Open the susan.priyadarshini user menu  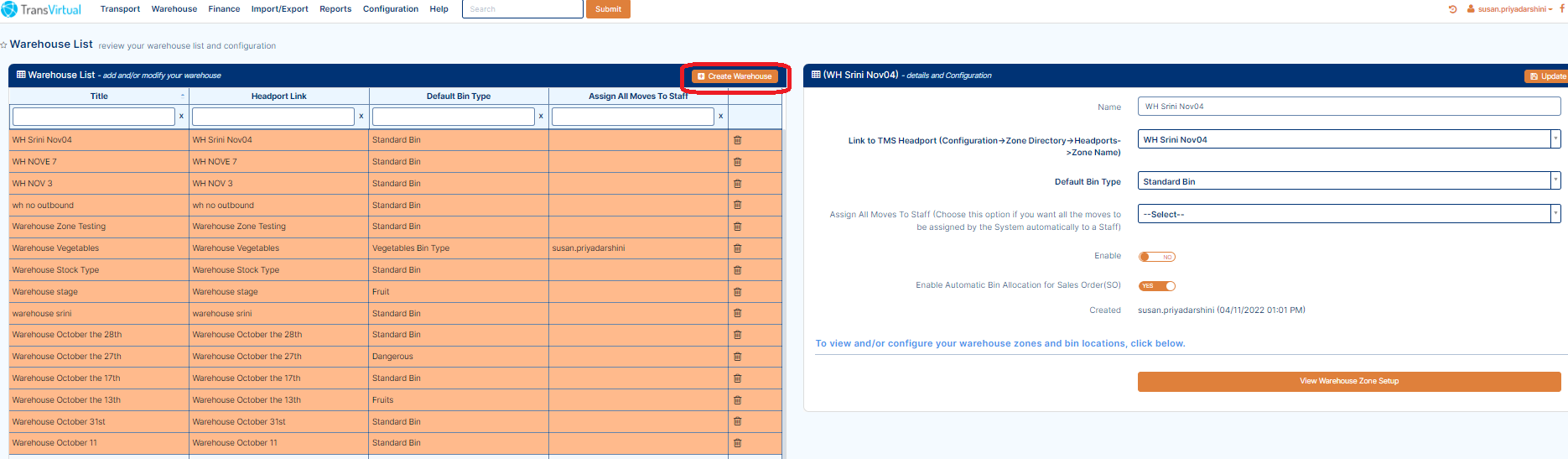pyautogui.click(x=1511, y=9)
